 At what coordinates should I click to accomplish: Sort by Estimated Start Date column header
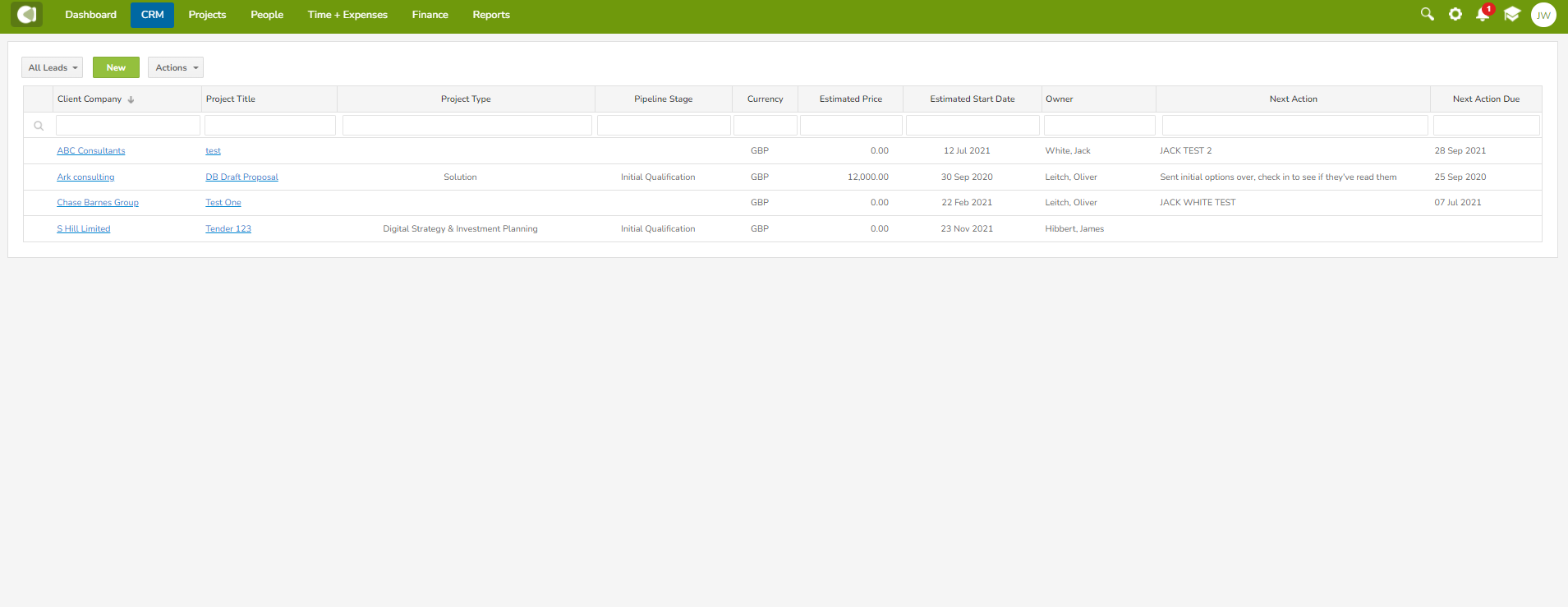973,99
